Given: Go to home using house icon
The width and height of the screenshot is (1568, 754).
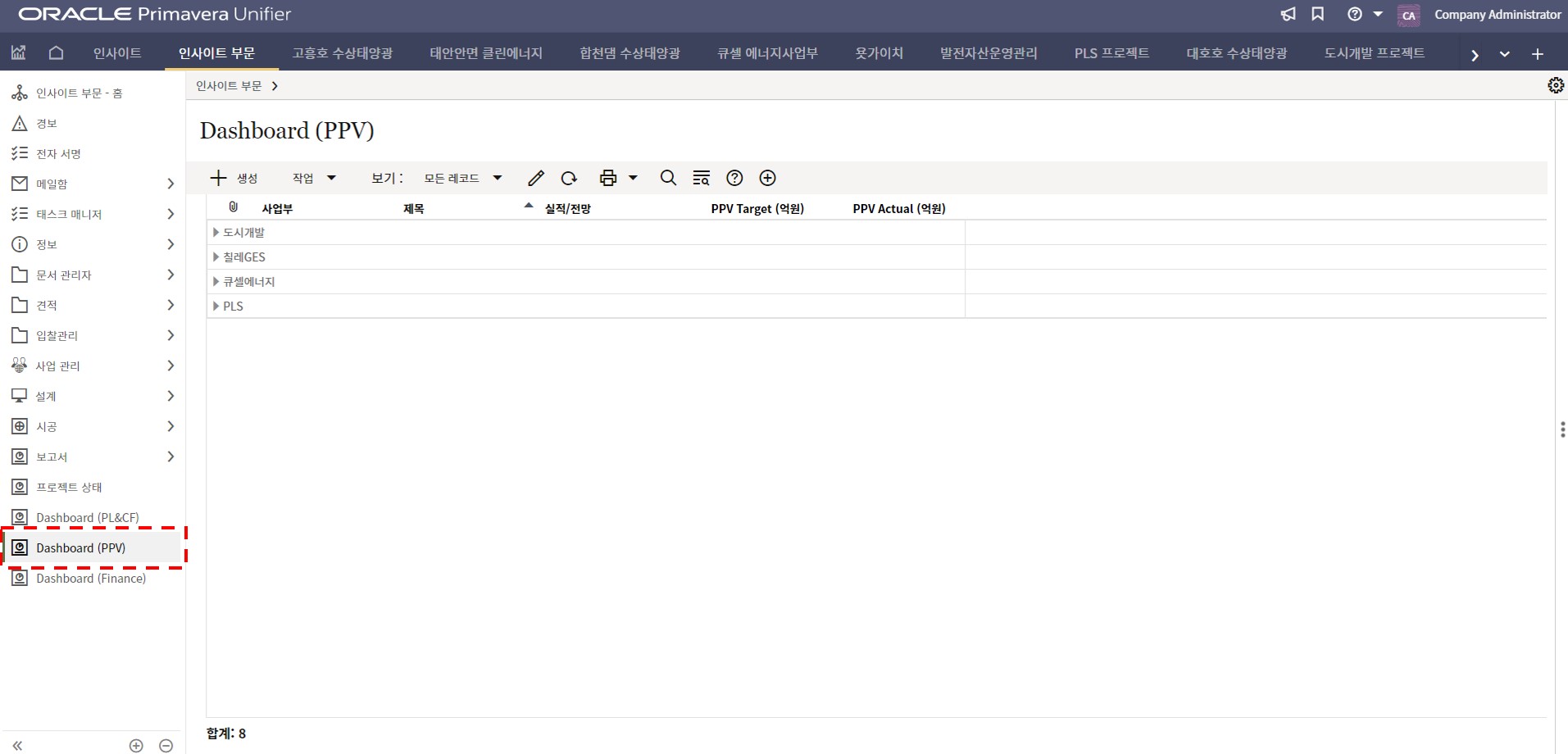Looking at the screenshot, I should click(56, 53).
